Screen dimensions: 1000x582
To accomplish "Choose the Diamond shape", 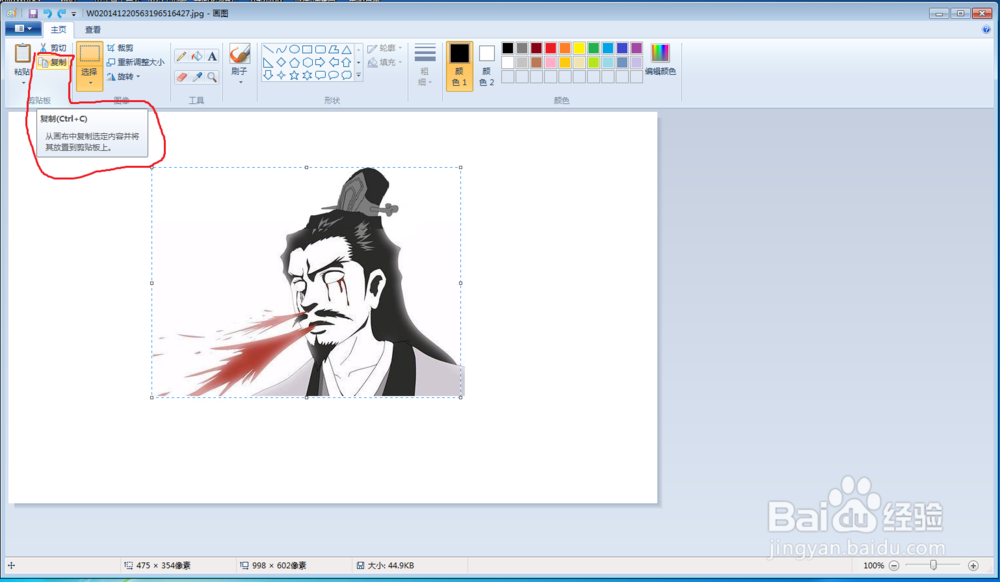I will click(281, 62).
